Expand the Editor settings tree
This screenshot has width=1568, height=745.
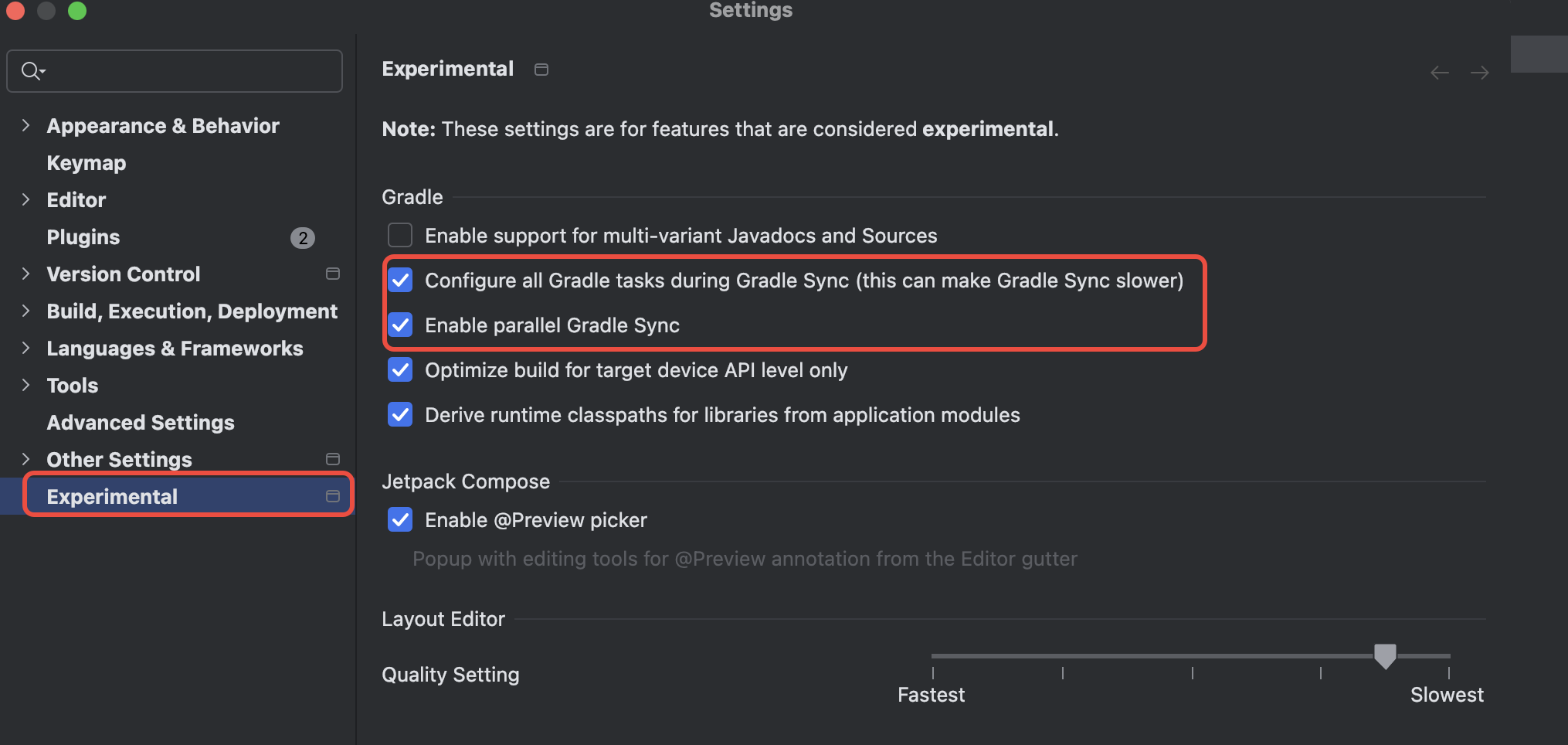click(25, 199)
